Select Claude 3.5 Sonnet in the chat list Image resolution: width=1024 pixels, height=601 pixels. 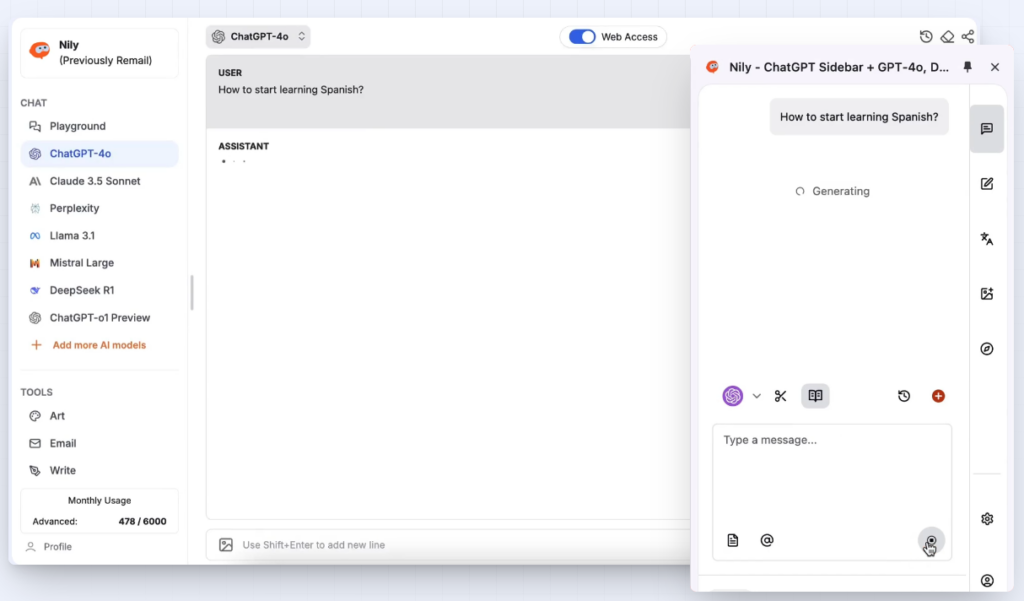pos(99,181)
